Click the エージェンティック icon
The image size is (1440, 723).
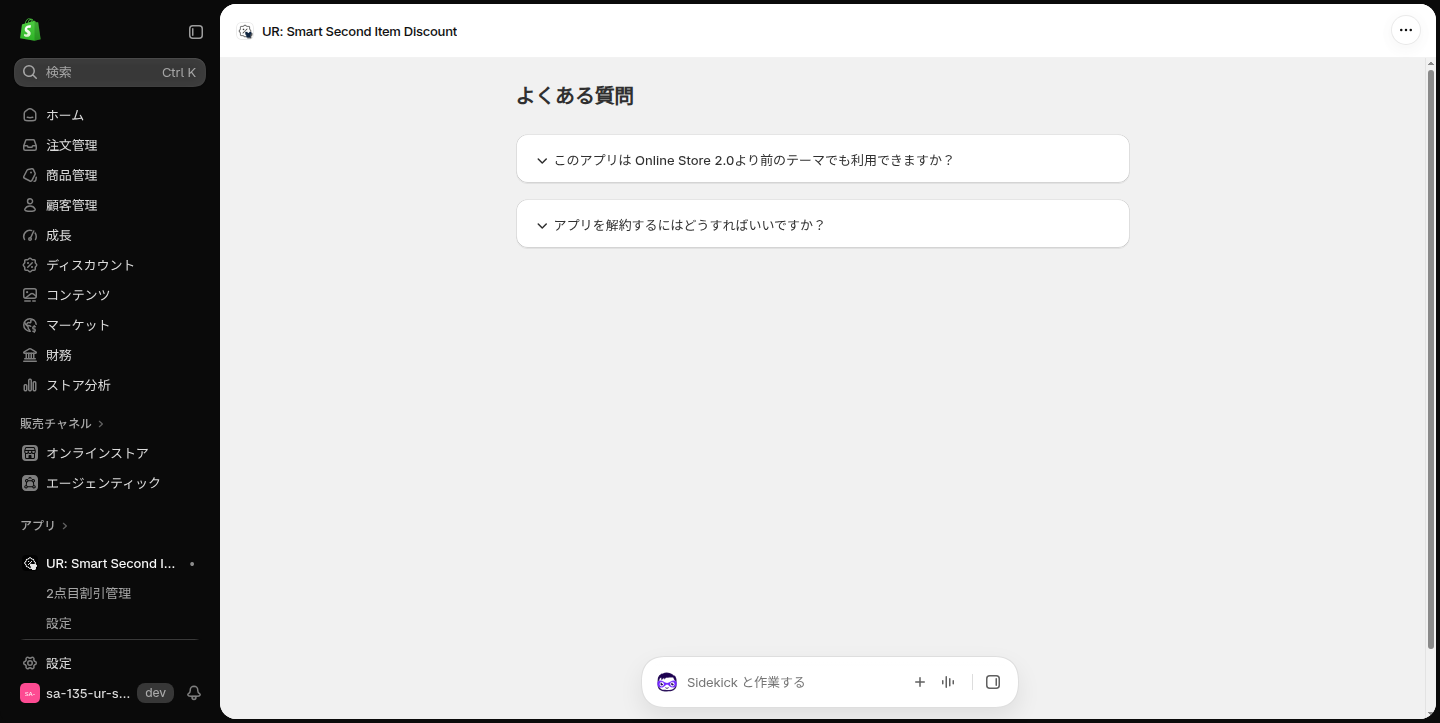click(30, 483)
